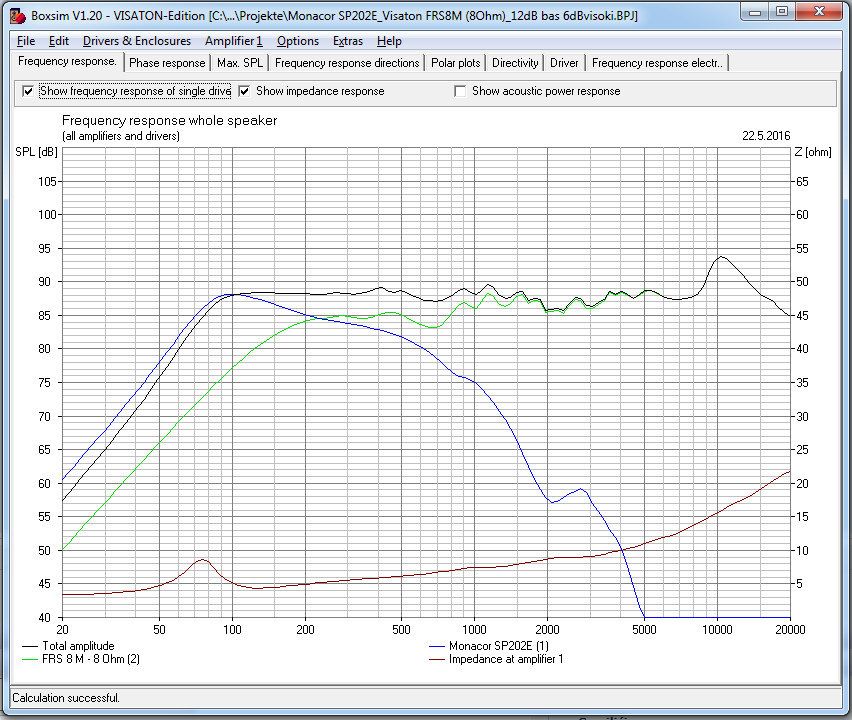Switch to Max. SPL tab
The width and height of the screenshot is (852, 720).
point(240,63)
